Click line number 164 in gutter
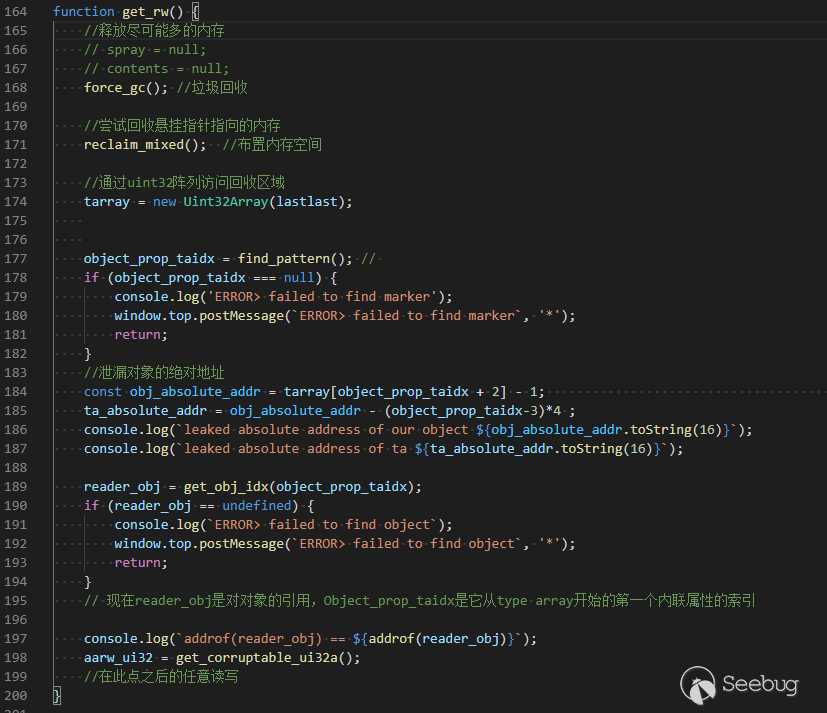 pyautogui.click(x=16, y=12)
